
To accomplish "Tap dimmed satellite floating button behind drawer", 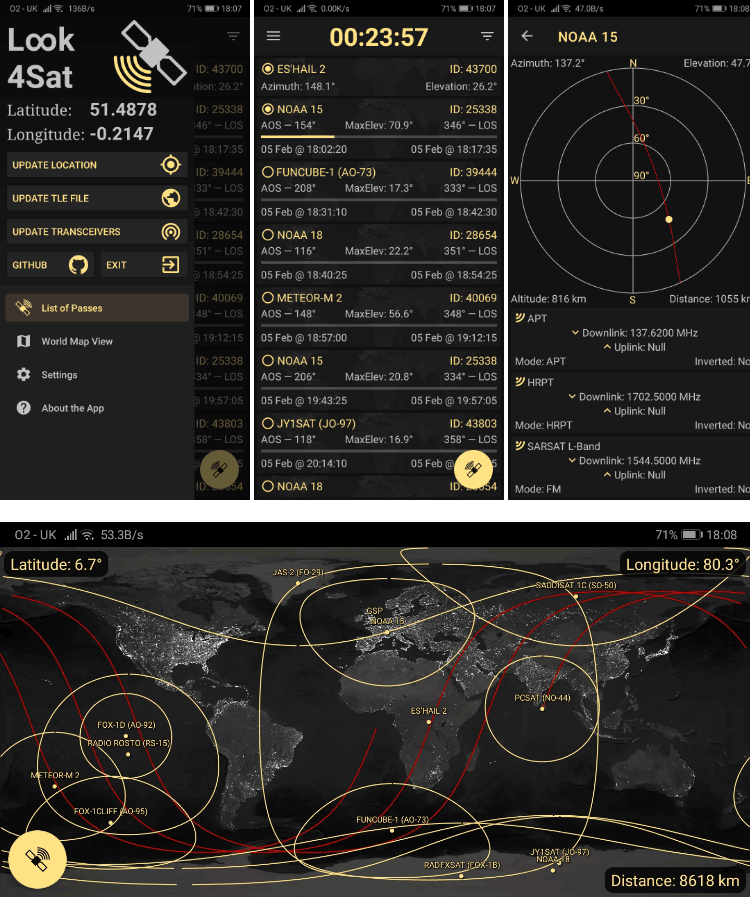I will point(219,469).
